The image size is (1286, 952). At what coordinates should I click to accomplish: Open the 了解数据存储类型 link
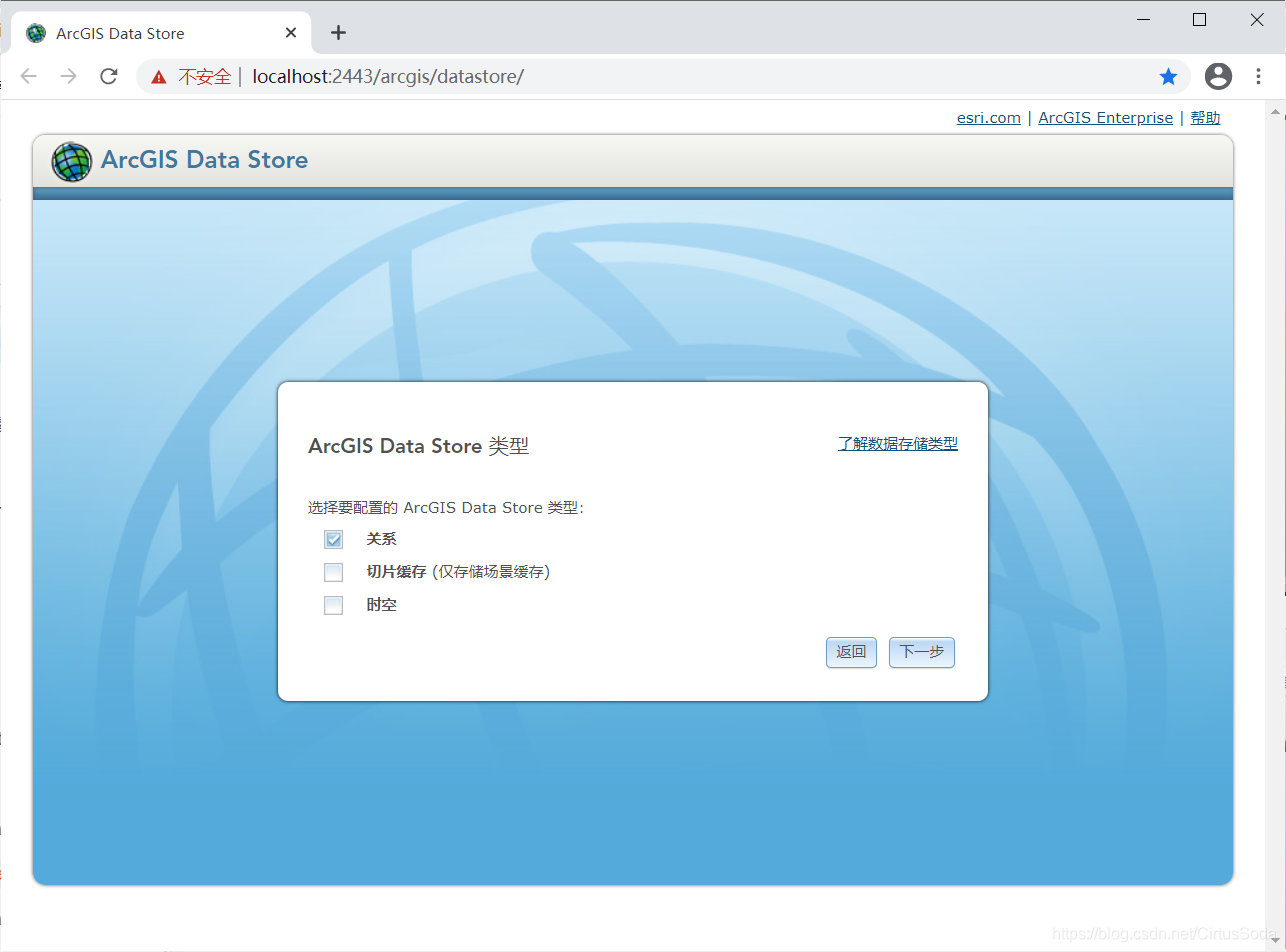898,444
